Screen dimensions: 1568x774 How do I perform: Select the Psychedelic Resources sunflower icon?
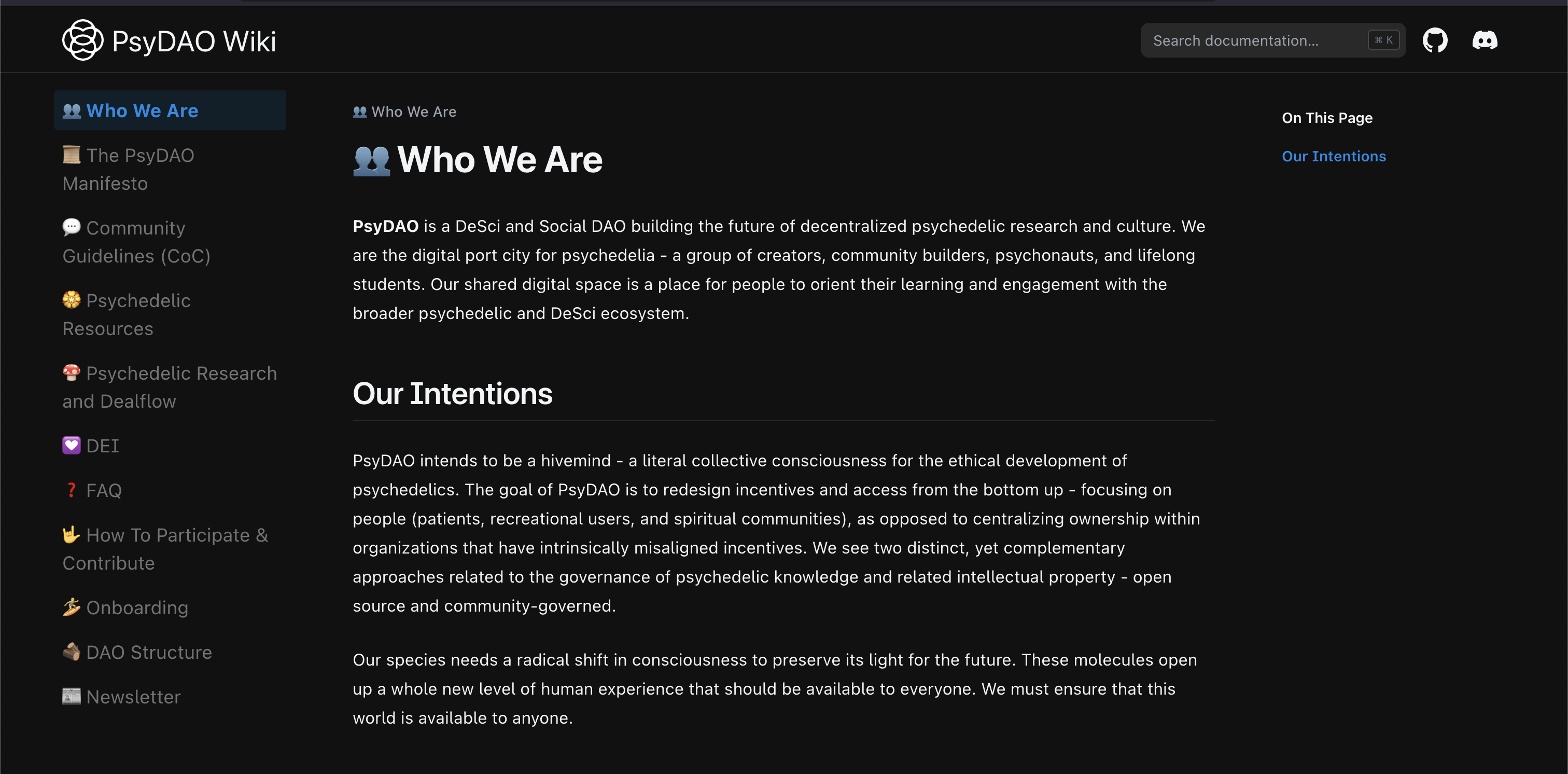(x=72, y=300)
